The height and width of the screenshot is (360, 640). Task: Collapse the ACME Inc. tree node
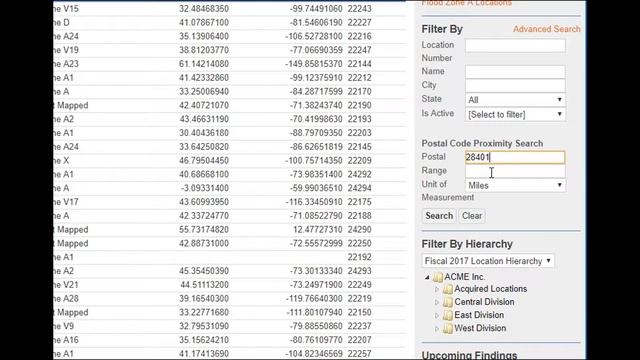(x=427, y=277)
